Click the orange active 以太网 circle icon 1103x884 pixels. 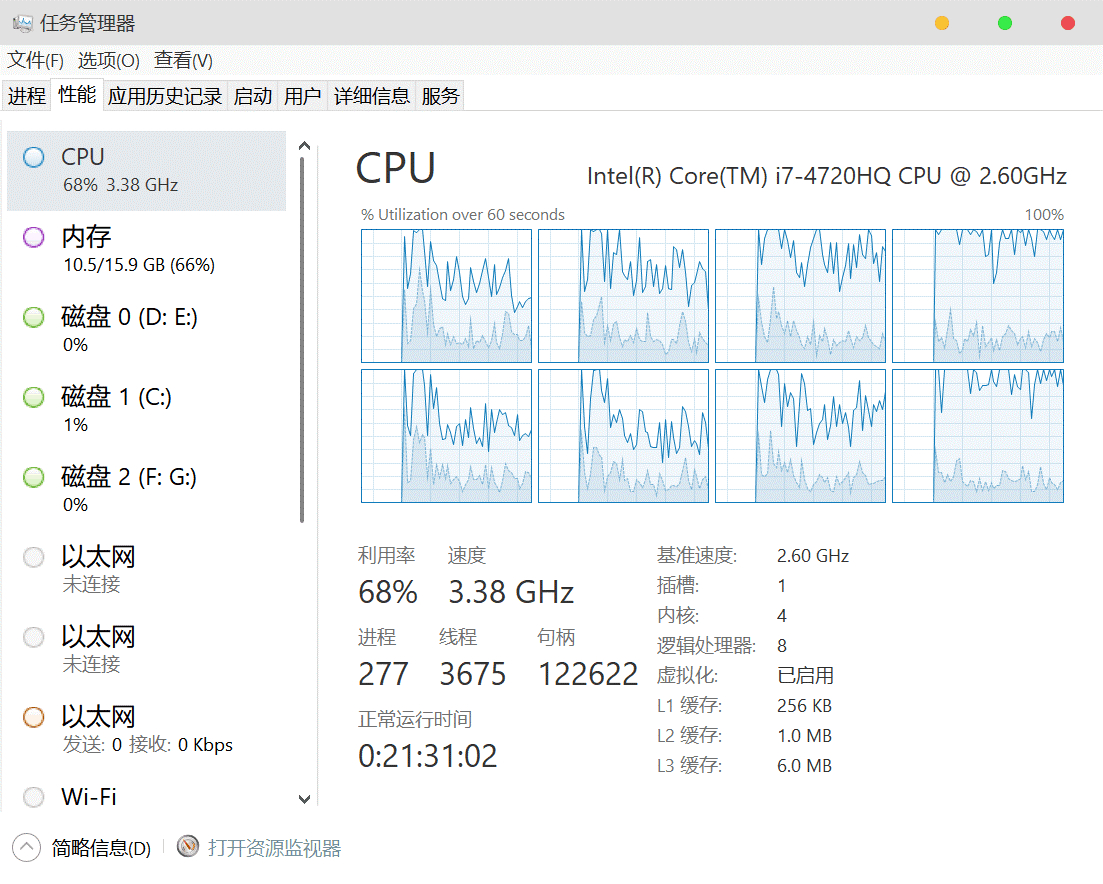point(34,717)
